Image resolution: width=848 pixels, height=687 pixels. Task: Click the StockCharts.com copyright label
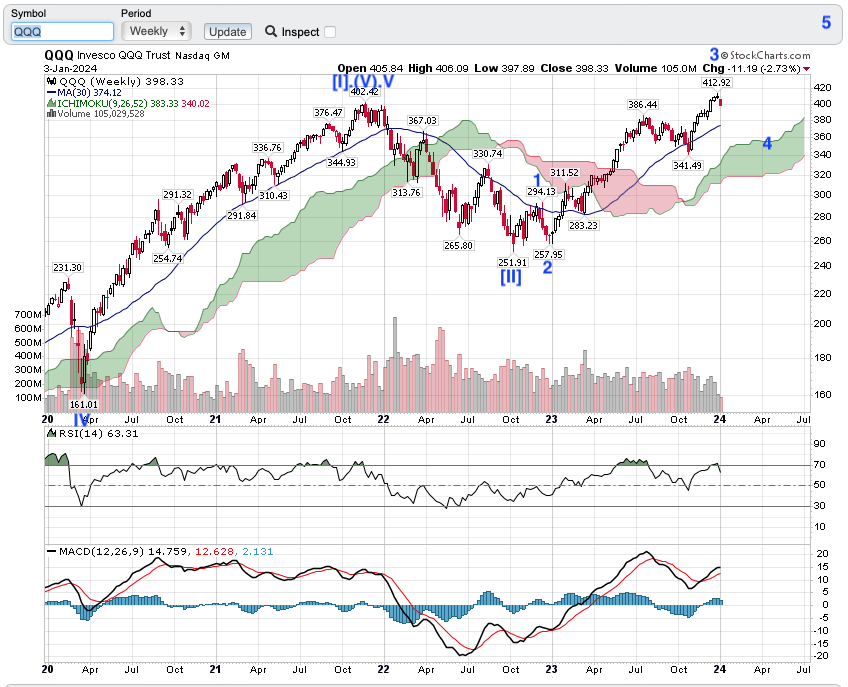point(766,55)
